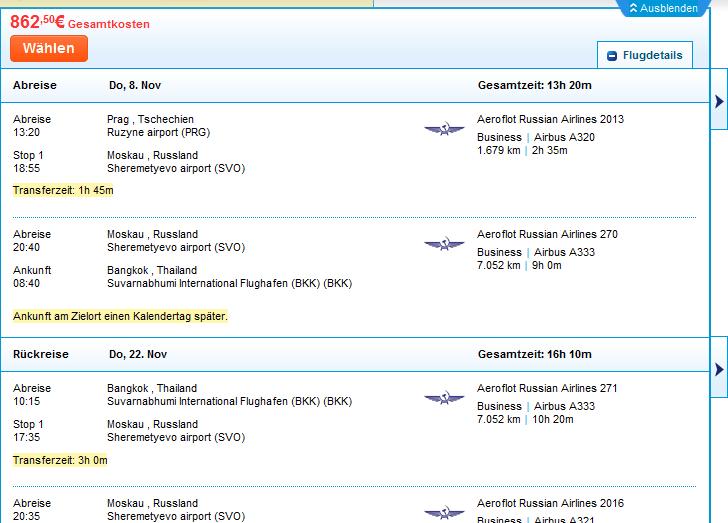Image resolution: width=728 pixels, height=523 pixels.
Task: Click the double-chevron icon next to Ausblenden
Action: tap(633, 8)
